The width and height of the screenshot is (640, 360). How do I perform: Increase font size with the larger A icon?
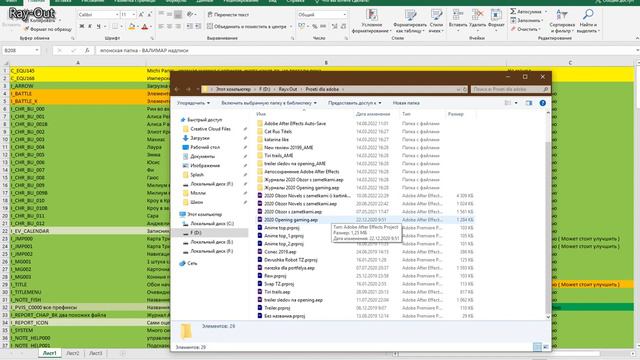[x=141, y=15]
